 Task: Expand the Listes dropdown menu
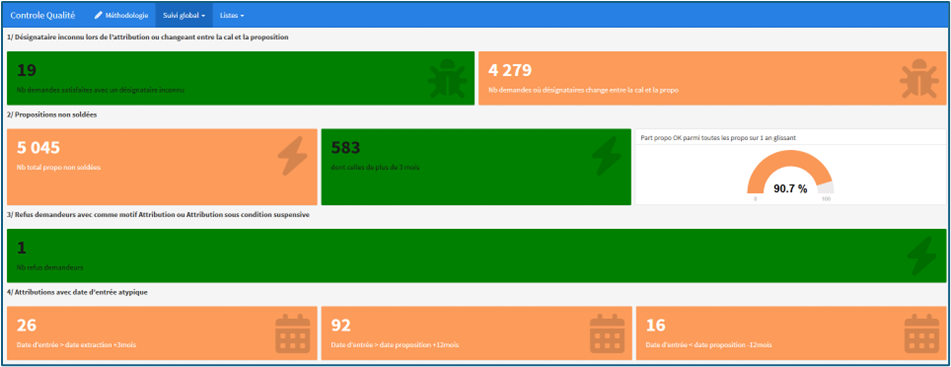coord(232,15)
